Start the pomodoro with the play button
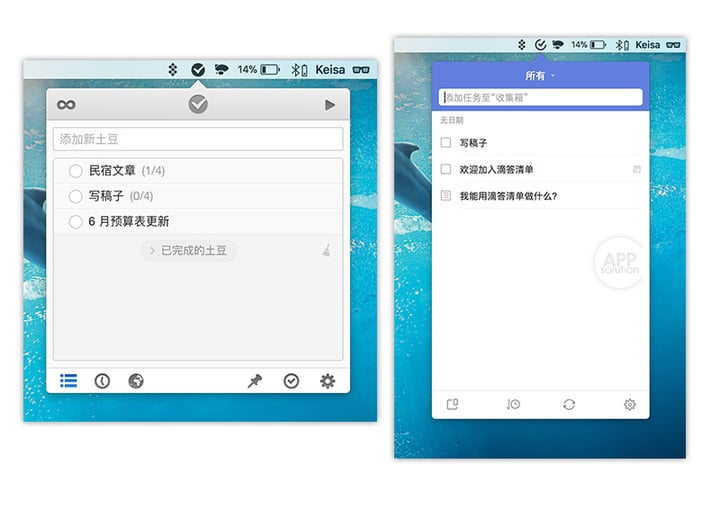Image resolution: width=720 pixels, height=509 pixels. coord(330,105)
